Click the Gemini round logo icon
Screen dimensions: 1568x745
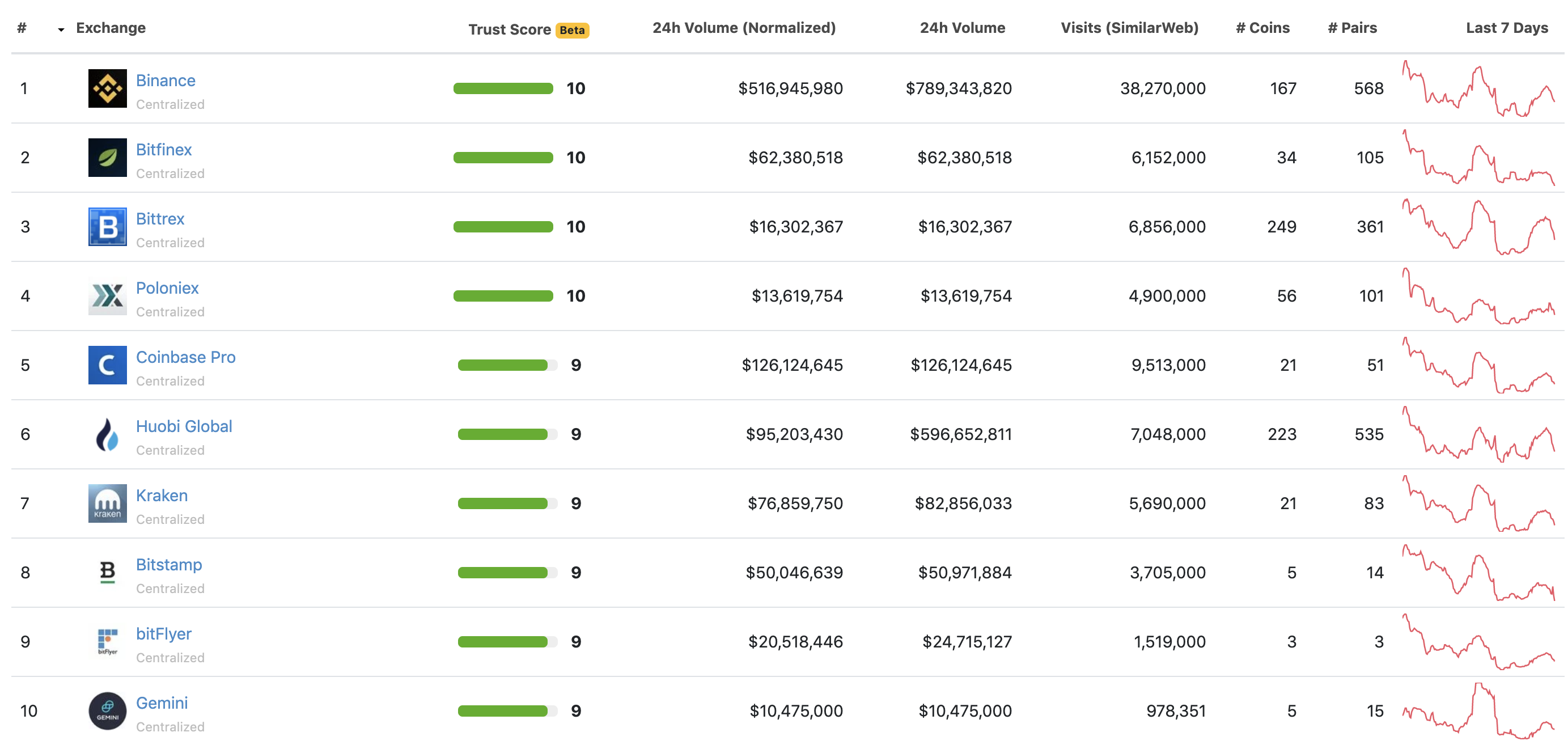(107, 710)
